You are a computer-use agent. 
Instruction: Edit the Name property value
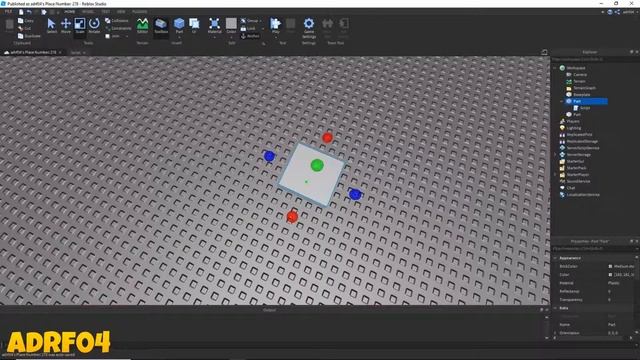[620, 325]
